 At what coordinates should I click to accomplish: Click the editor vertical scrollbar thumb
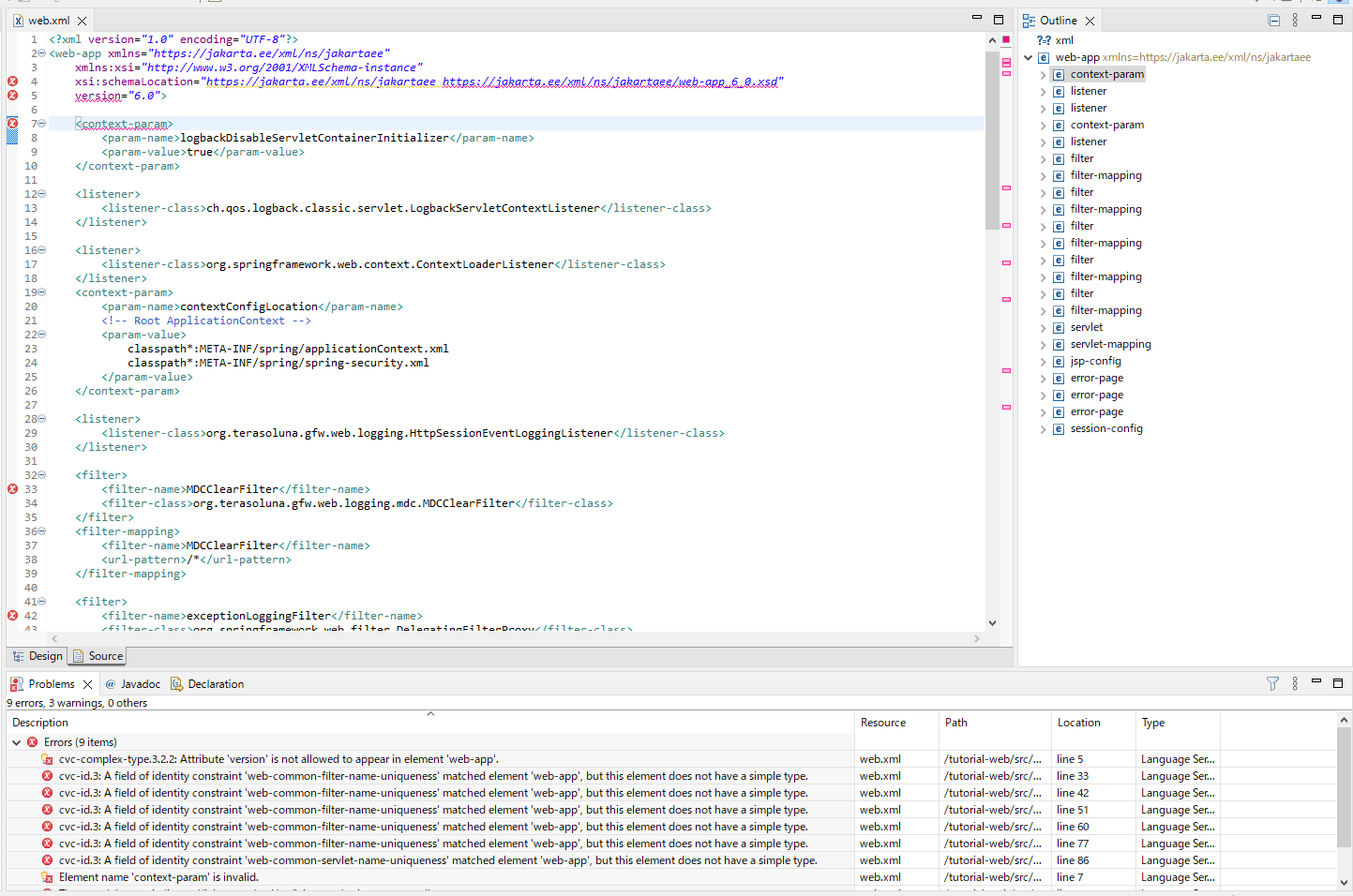[x=992, y=141]
